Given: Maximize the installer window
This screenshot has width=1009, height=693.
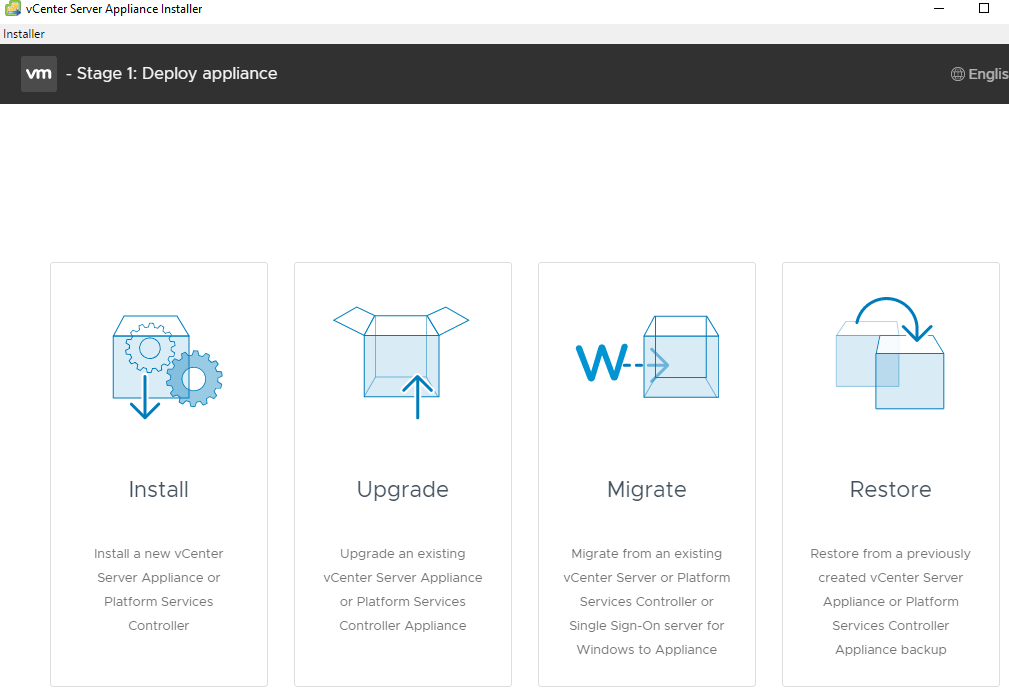Looking at the screenshot, I should (984, 8).
